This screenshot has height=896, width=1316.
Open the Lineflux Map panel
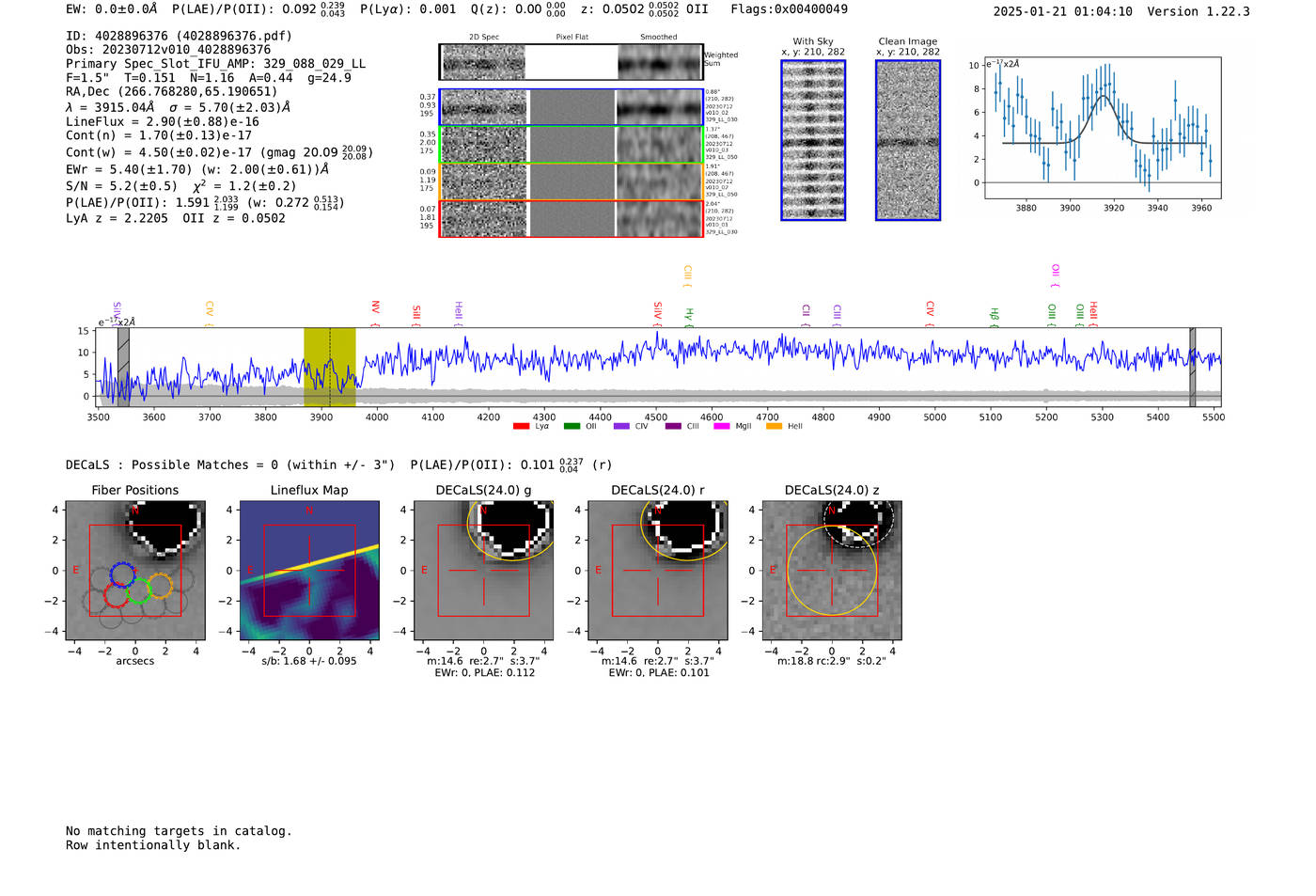309,570
